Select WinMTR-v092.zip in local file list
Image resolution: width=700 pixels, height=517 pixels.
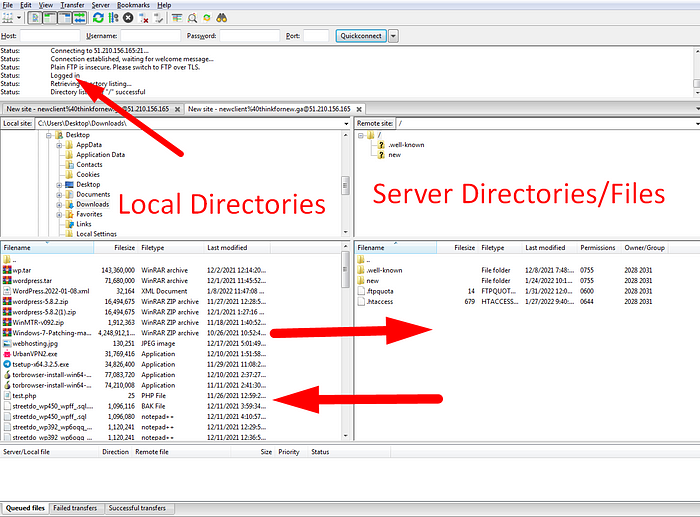click(38, 323)
